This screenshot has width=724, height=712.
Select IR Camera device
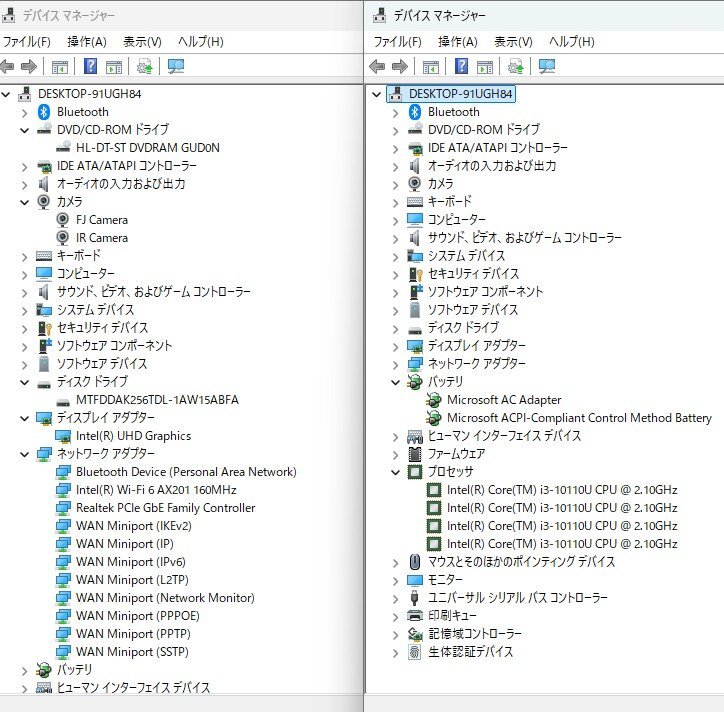102,238
